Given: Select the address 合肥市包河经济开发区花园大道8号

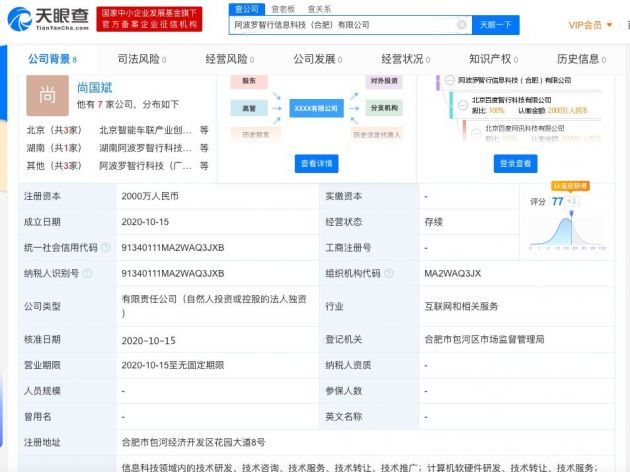Looking at the screenshot, I should (x=193, y=442).
